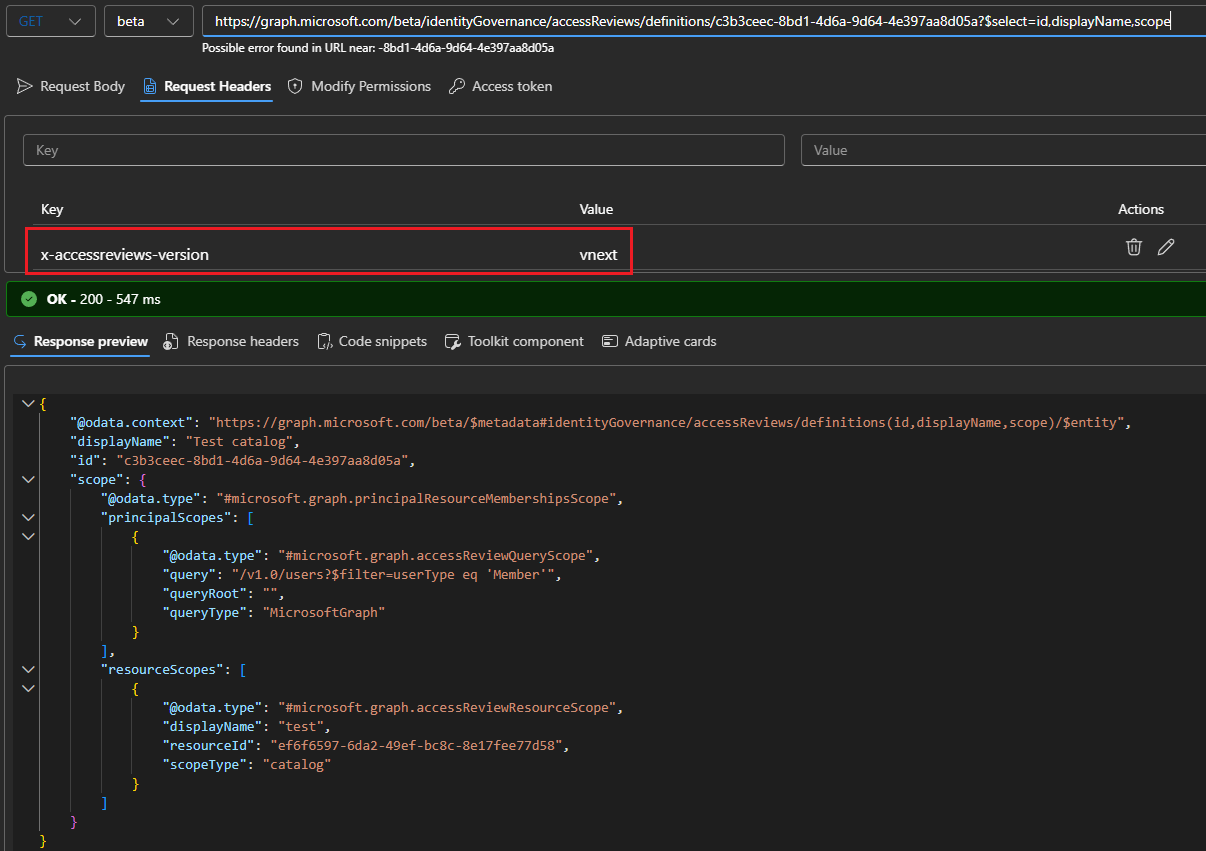This screenshot has height=851, width=1206.
Task: Switch to the Response headers tab
Action: [242, 342]
